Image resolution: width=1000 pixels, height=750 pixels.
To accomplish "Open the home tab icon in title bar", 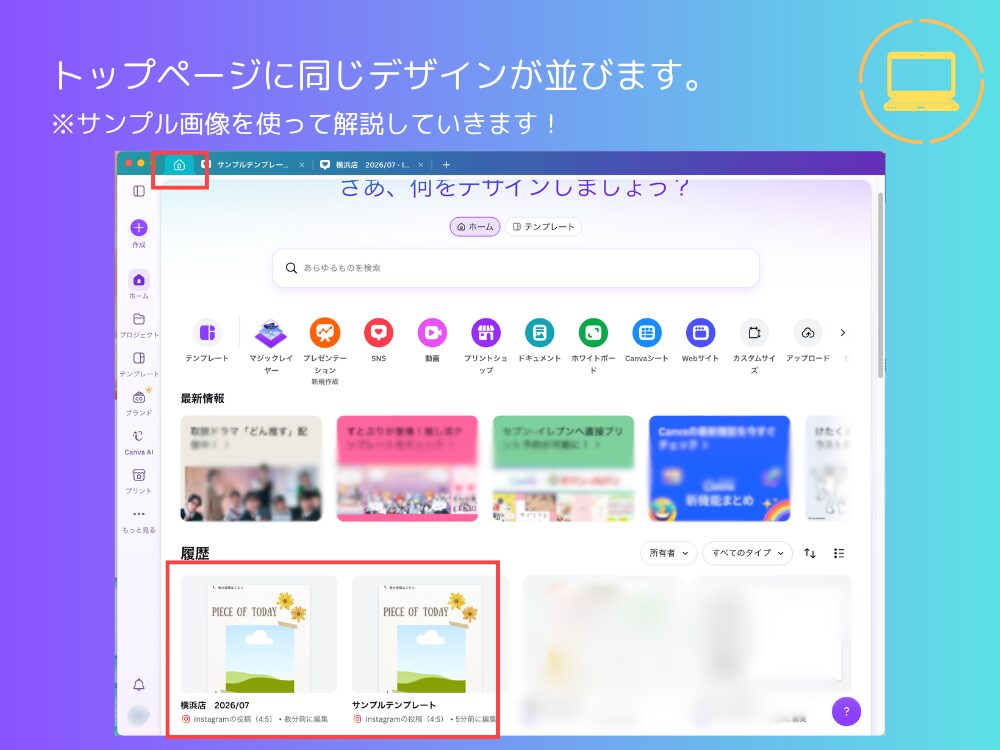I will coord(179,165).
